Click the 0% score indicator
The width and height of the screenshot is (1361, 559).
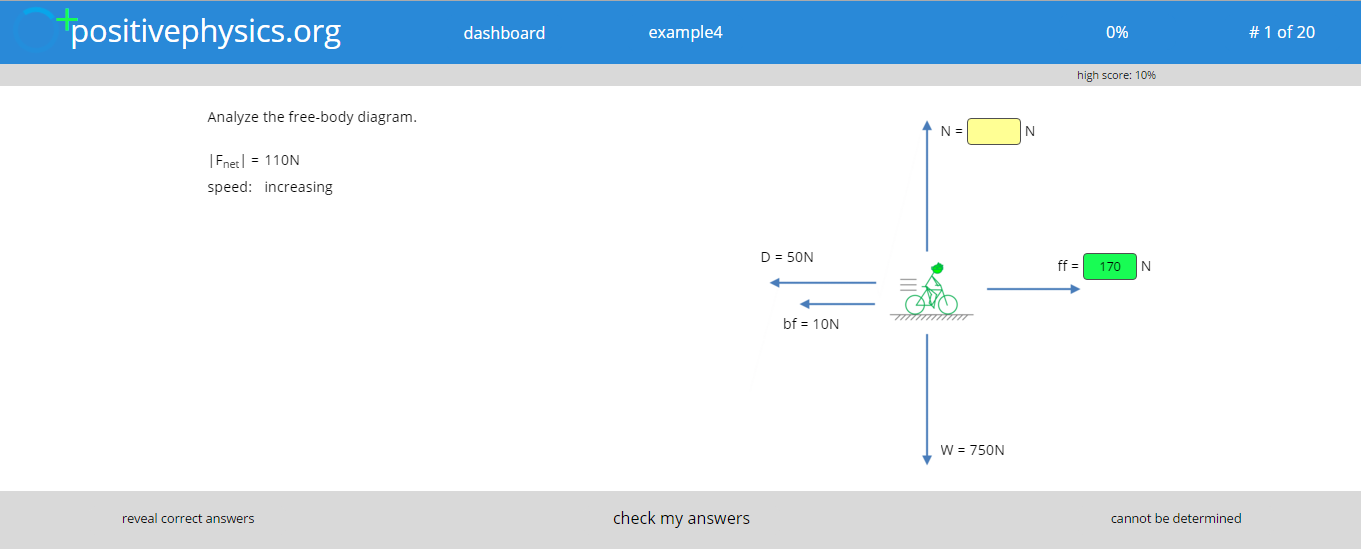click(1117, 32)
